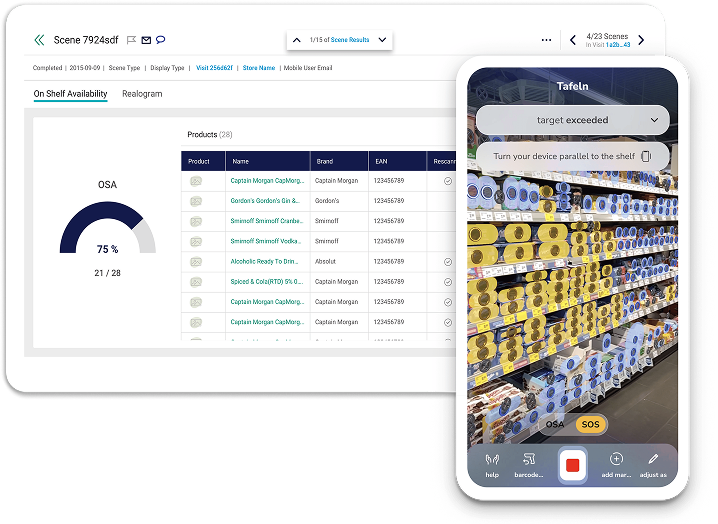This screenshot has width=718, height=524.
Task: Click the Store Name link
Action: coord(259,68)
